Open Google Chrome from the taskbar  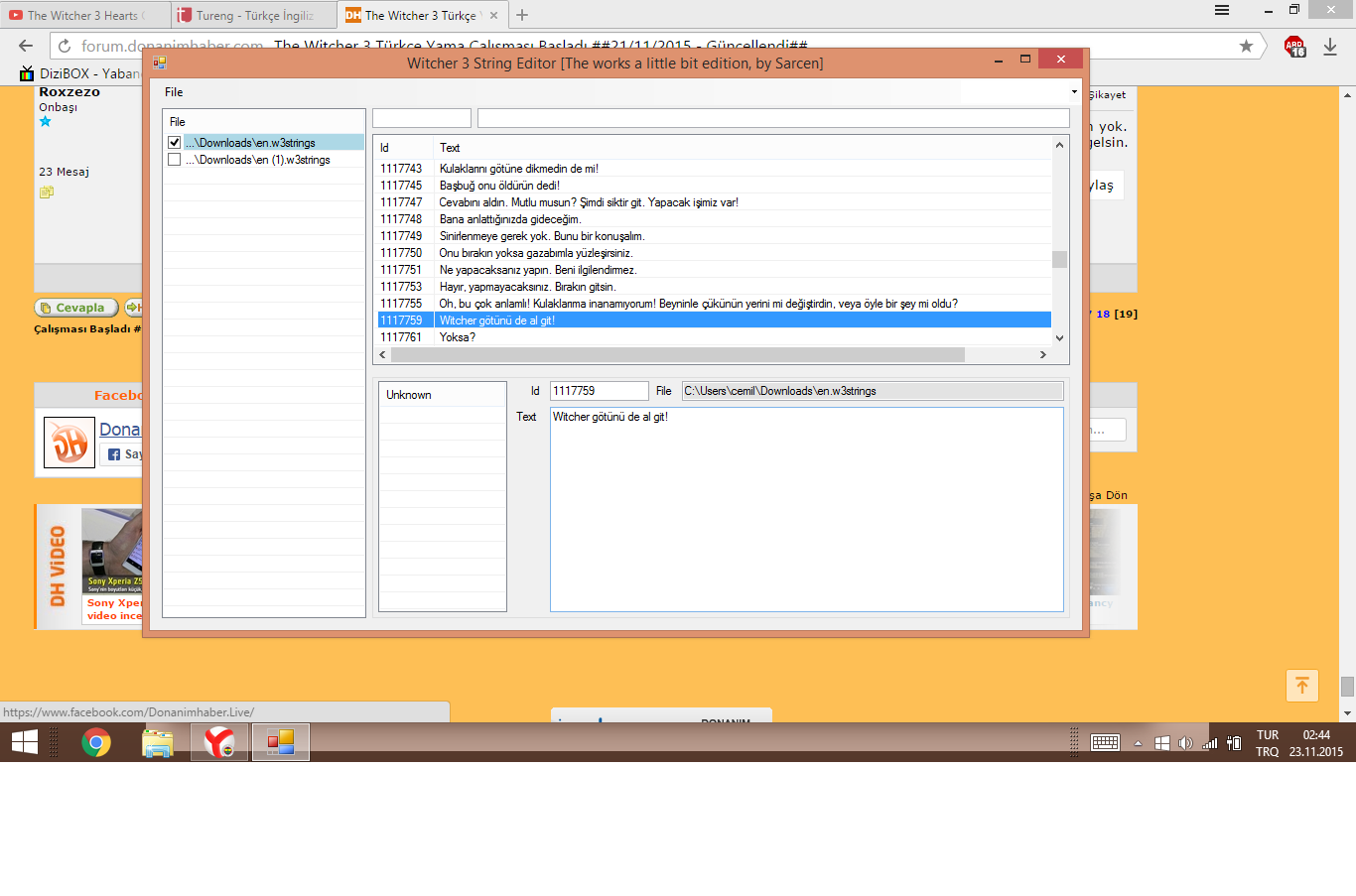tap(96, 742)
